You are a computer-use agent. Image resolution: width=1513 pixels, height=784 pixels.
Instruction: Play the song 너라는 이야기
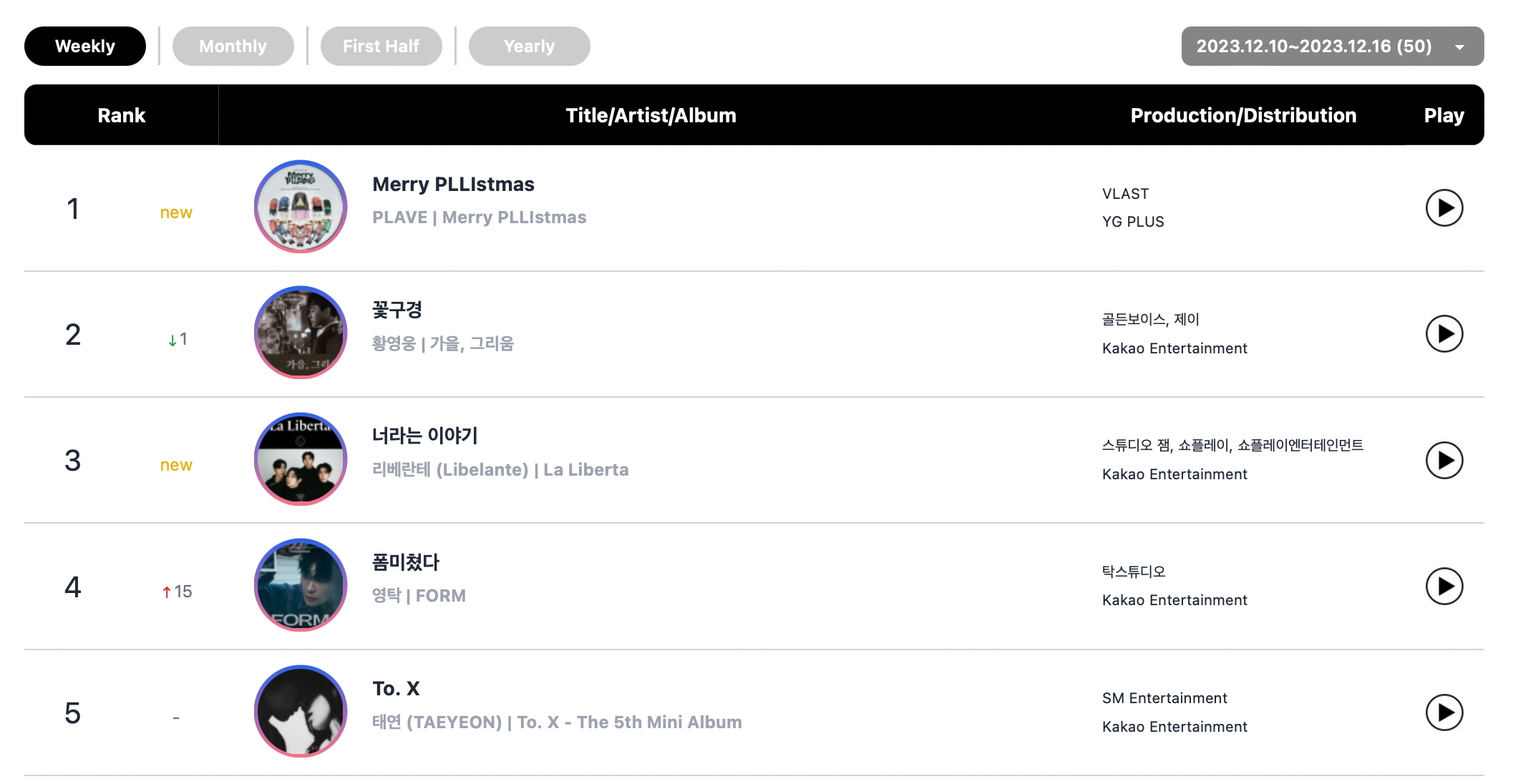coord(1444,460)
